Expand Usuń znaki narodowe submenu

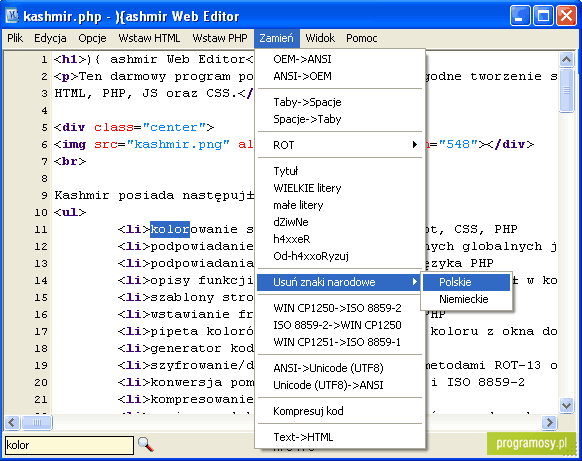[x=339, y=282]
